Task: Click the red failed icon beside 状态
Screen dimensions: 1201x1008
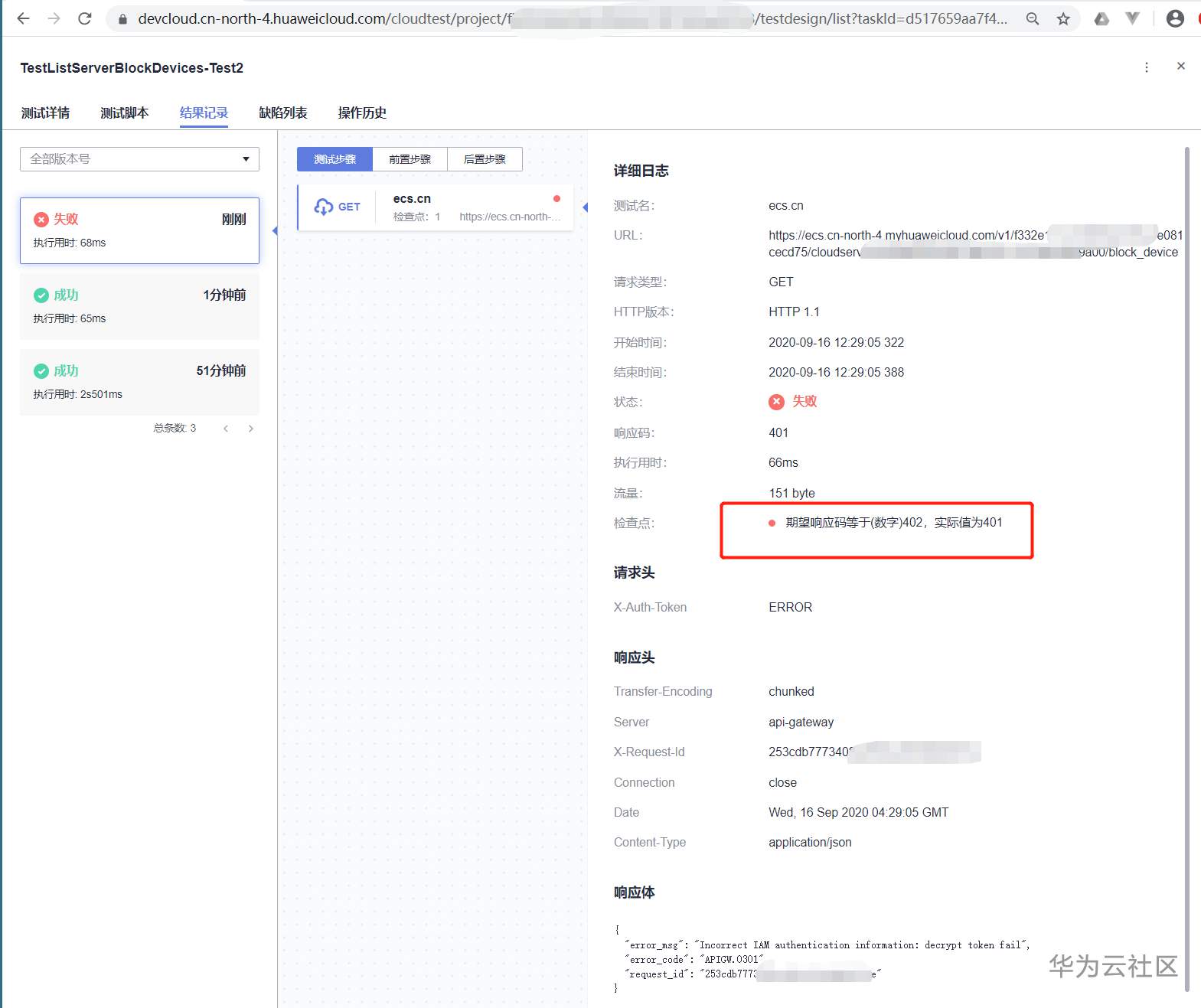Action: tap(776, 402)
